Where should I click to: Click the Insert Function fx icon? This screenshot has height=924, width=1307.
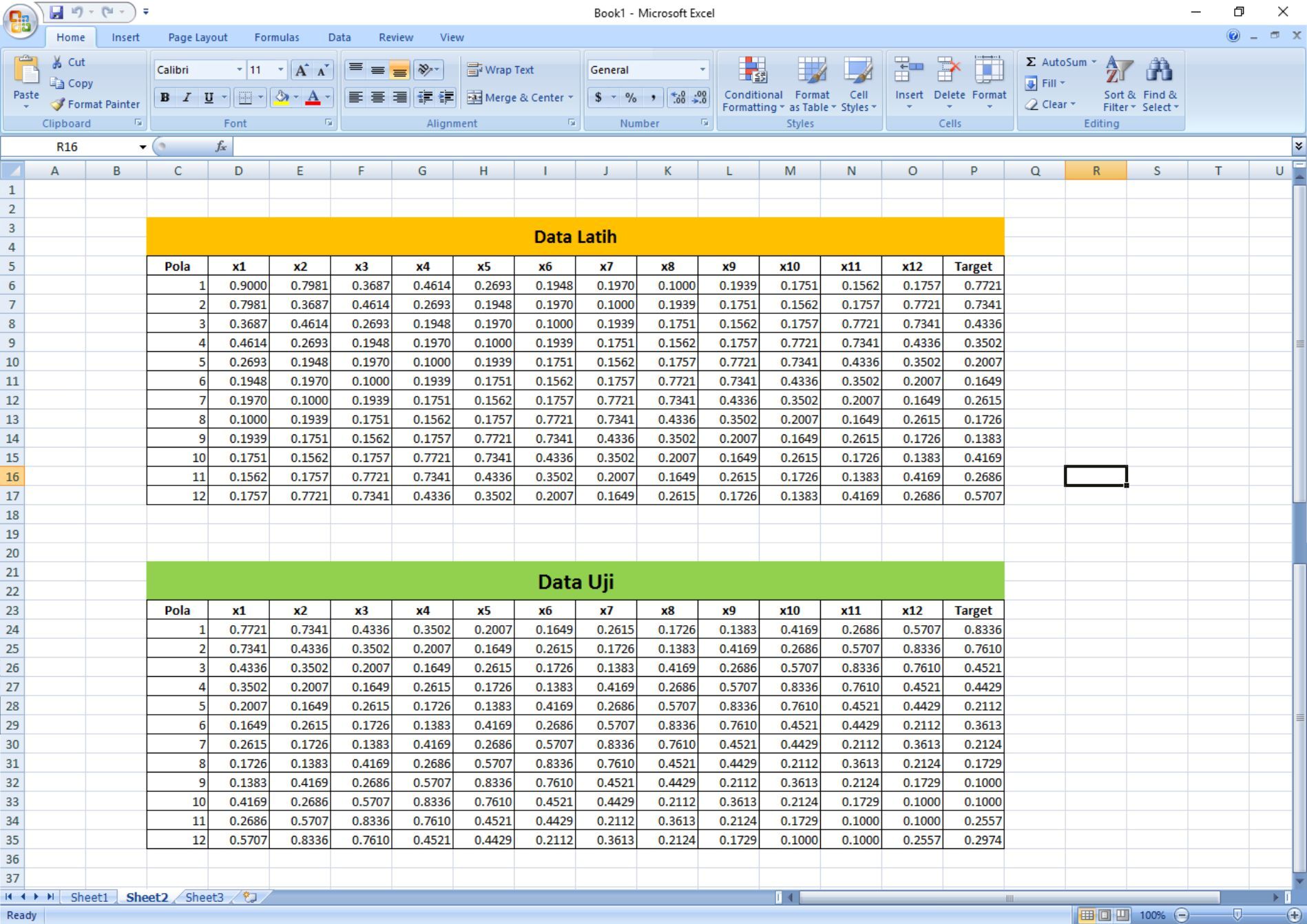click(x=221, y=147)
